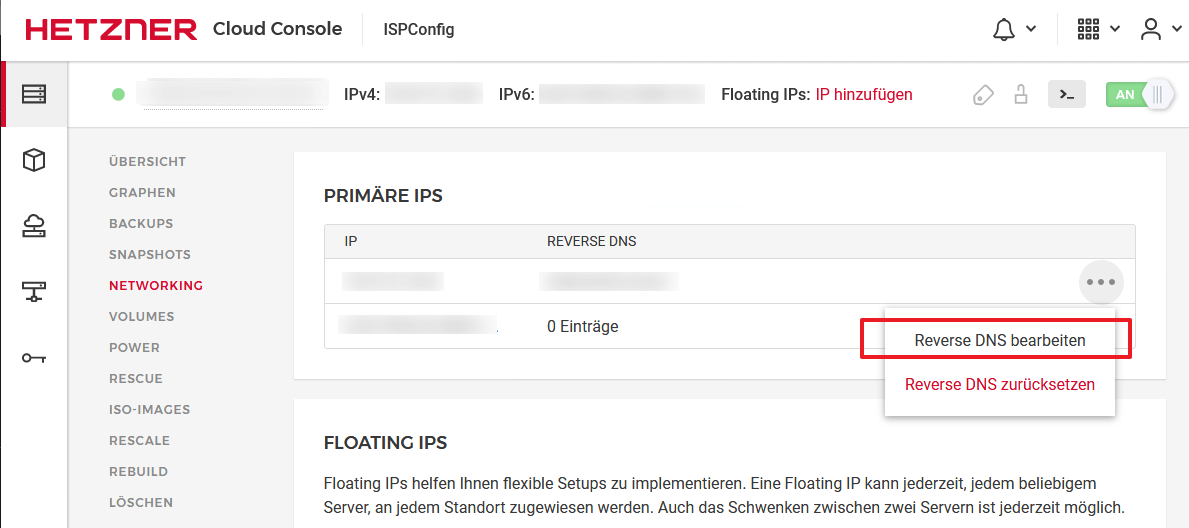The width and height of the screenshot is (1189, 528).
Task: Click the label tag icon
Action: (984, 95)
